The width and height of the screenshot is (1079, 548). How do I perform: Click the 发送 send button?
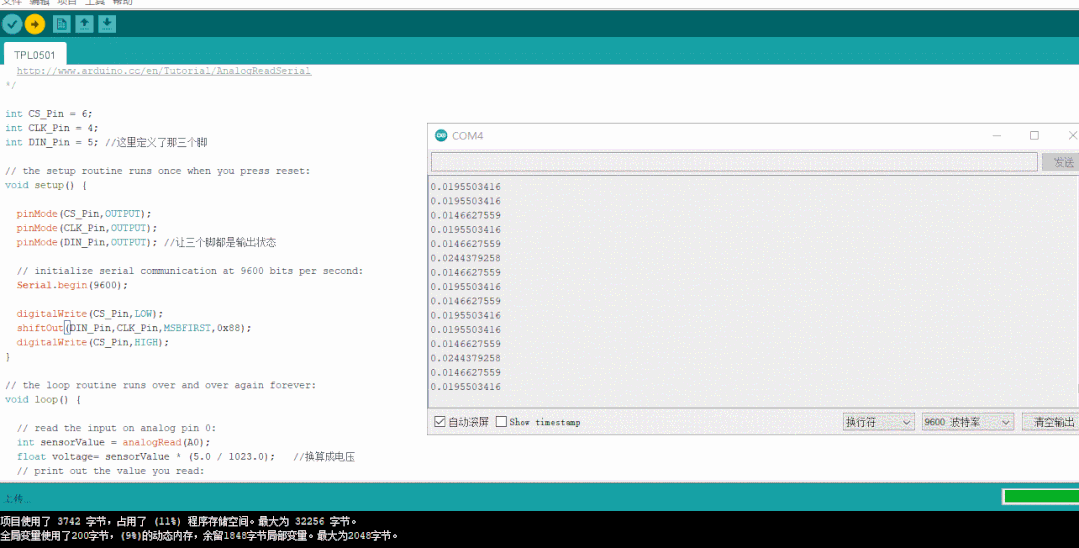coord(1061,162)
